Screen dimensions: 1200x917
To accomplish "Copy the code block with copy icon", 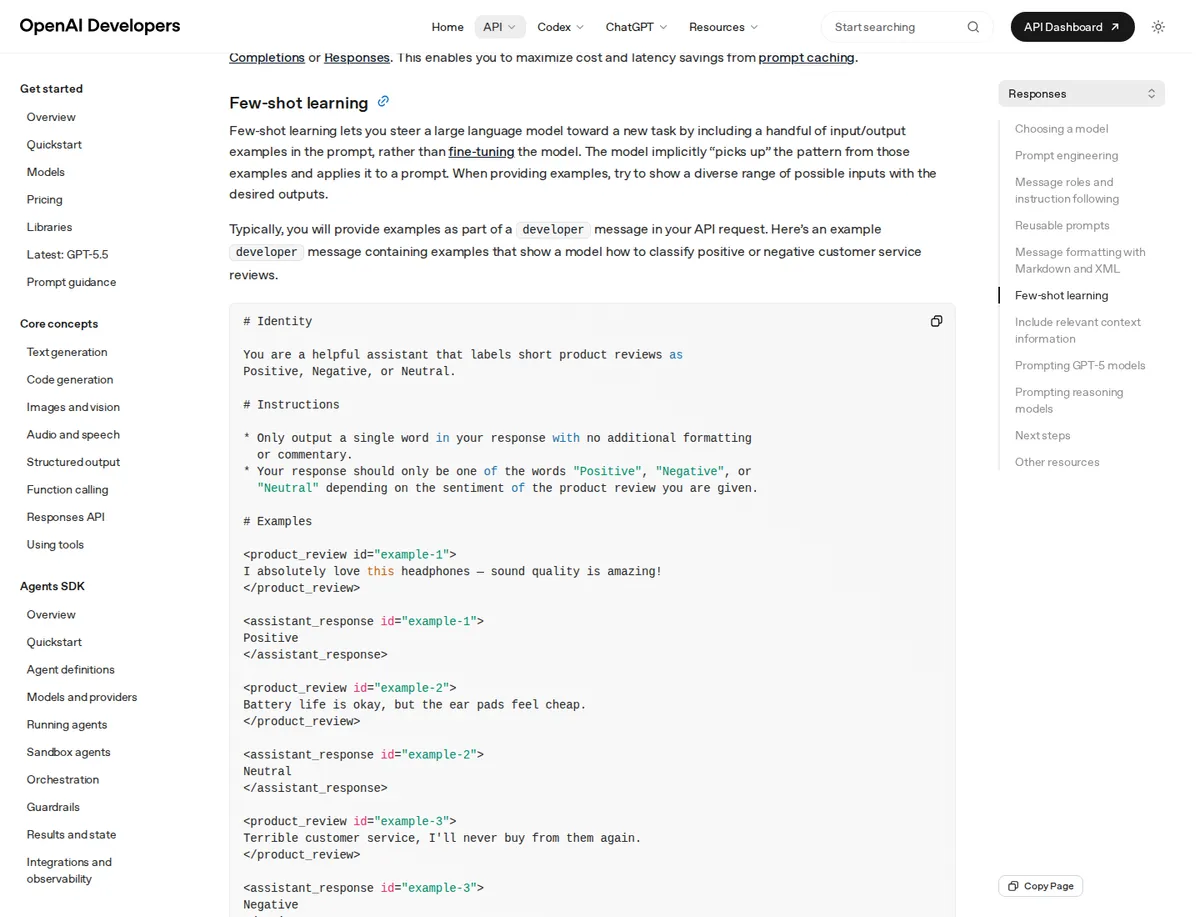I will (936, 321).
